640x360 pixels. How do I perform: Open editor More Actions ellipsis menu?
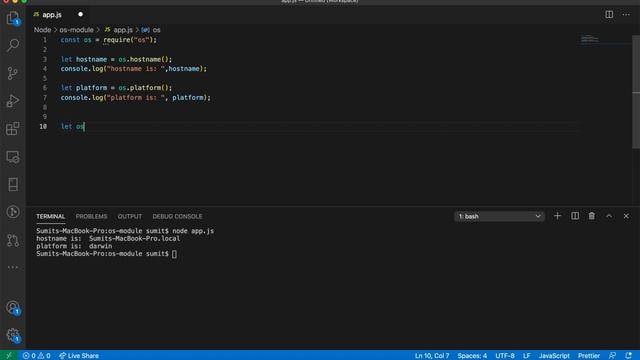point(626,14)
